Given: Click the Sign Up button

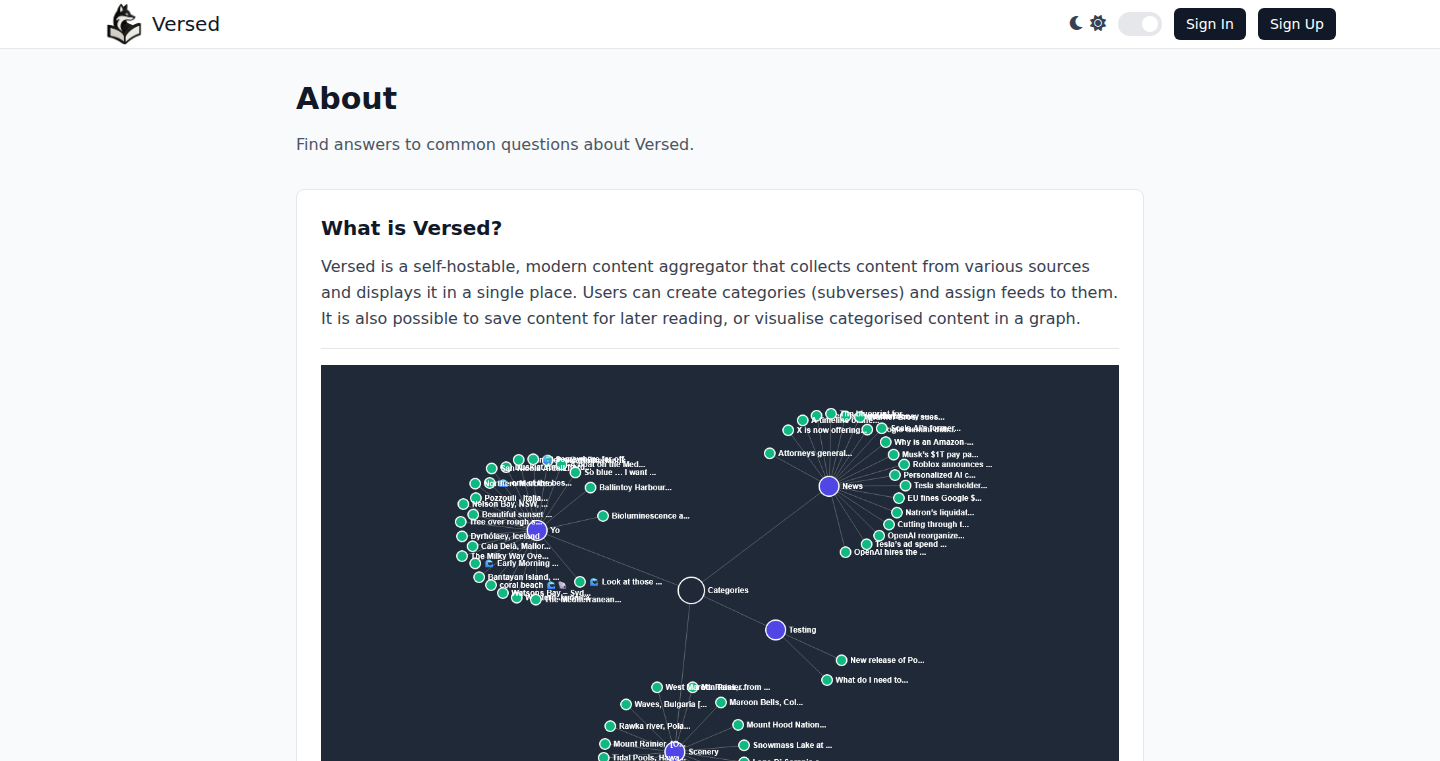Looking at the screenshot, I should pyautogui.click(x=1297, y=24).
